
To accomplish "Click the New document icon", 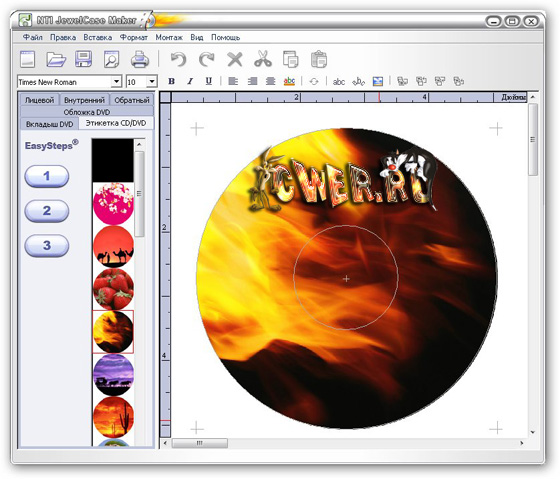I will click(28, 59).
